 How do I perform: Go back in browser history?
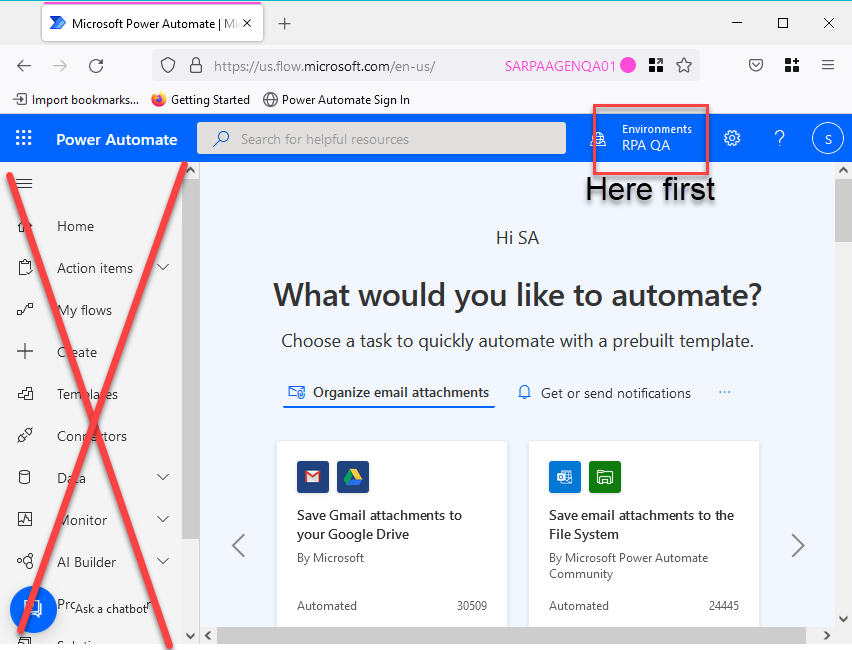24,66
